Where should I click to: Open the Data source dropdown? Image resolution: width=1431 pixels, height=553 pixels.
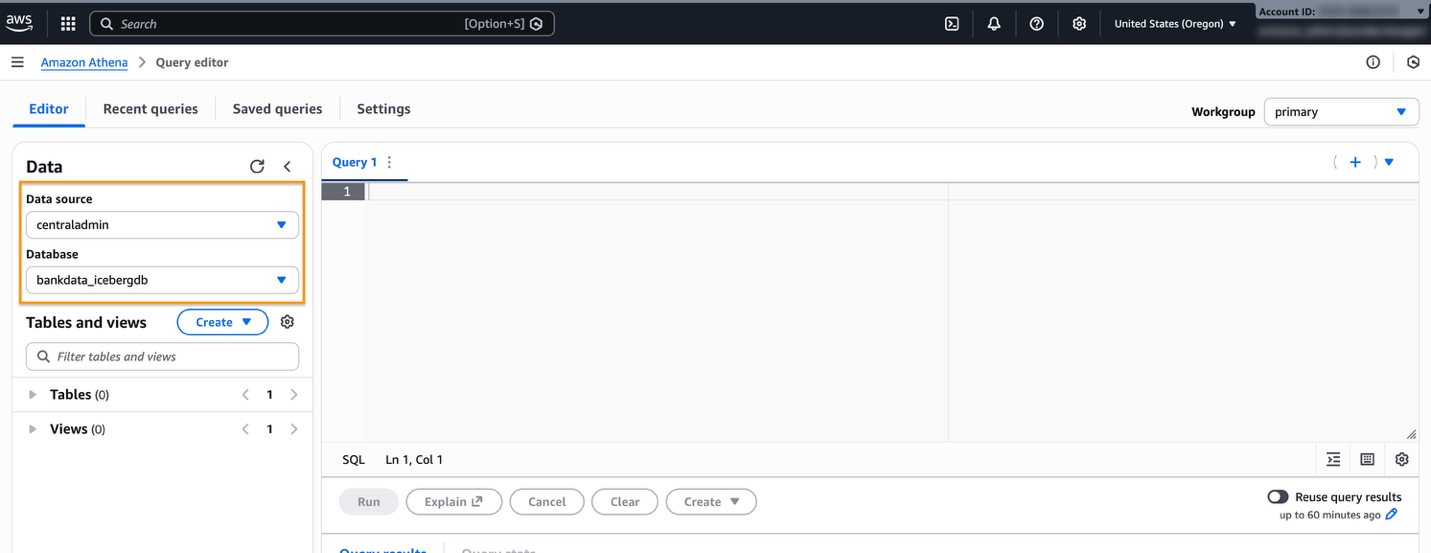(161, 225)
